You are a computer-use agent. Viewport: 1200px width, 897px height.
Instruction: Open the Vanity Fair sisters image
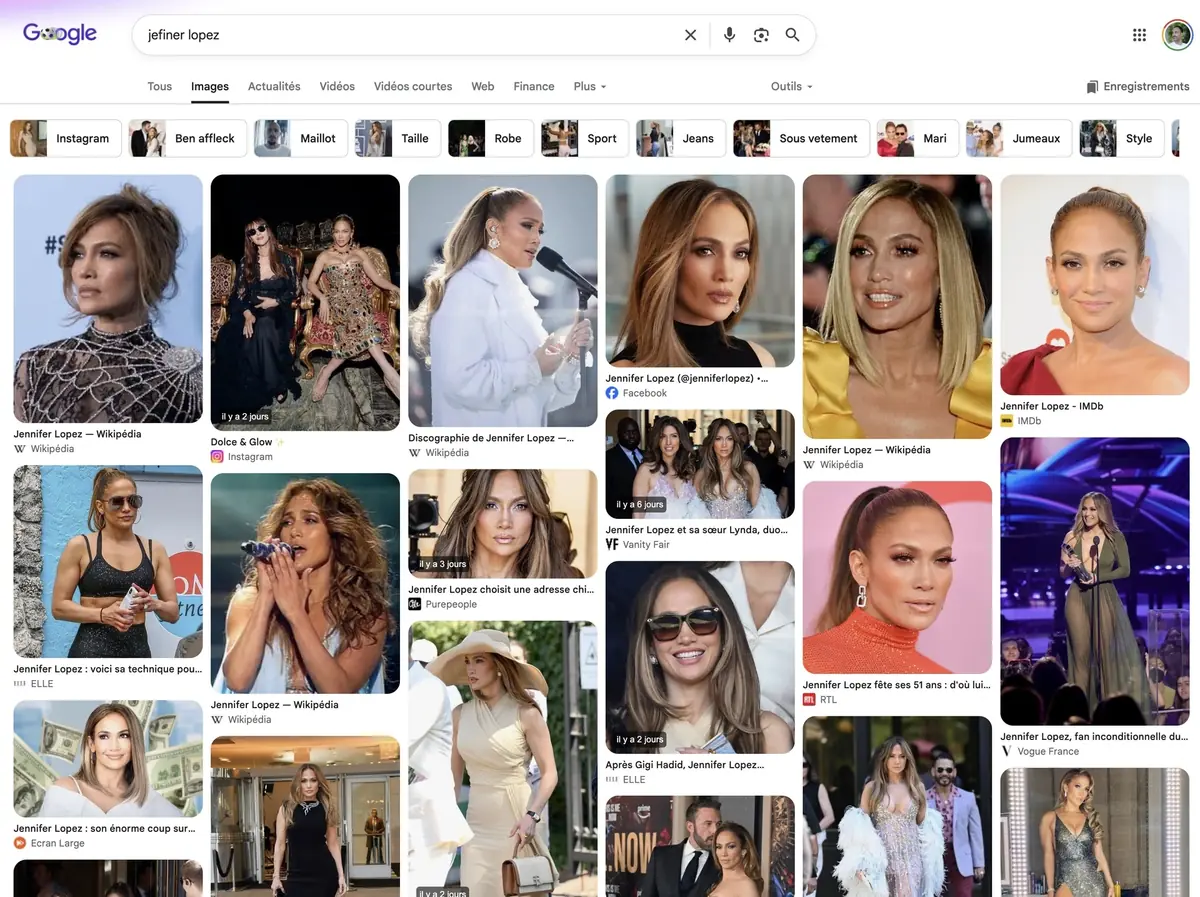(x=700, y=464)
